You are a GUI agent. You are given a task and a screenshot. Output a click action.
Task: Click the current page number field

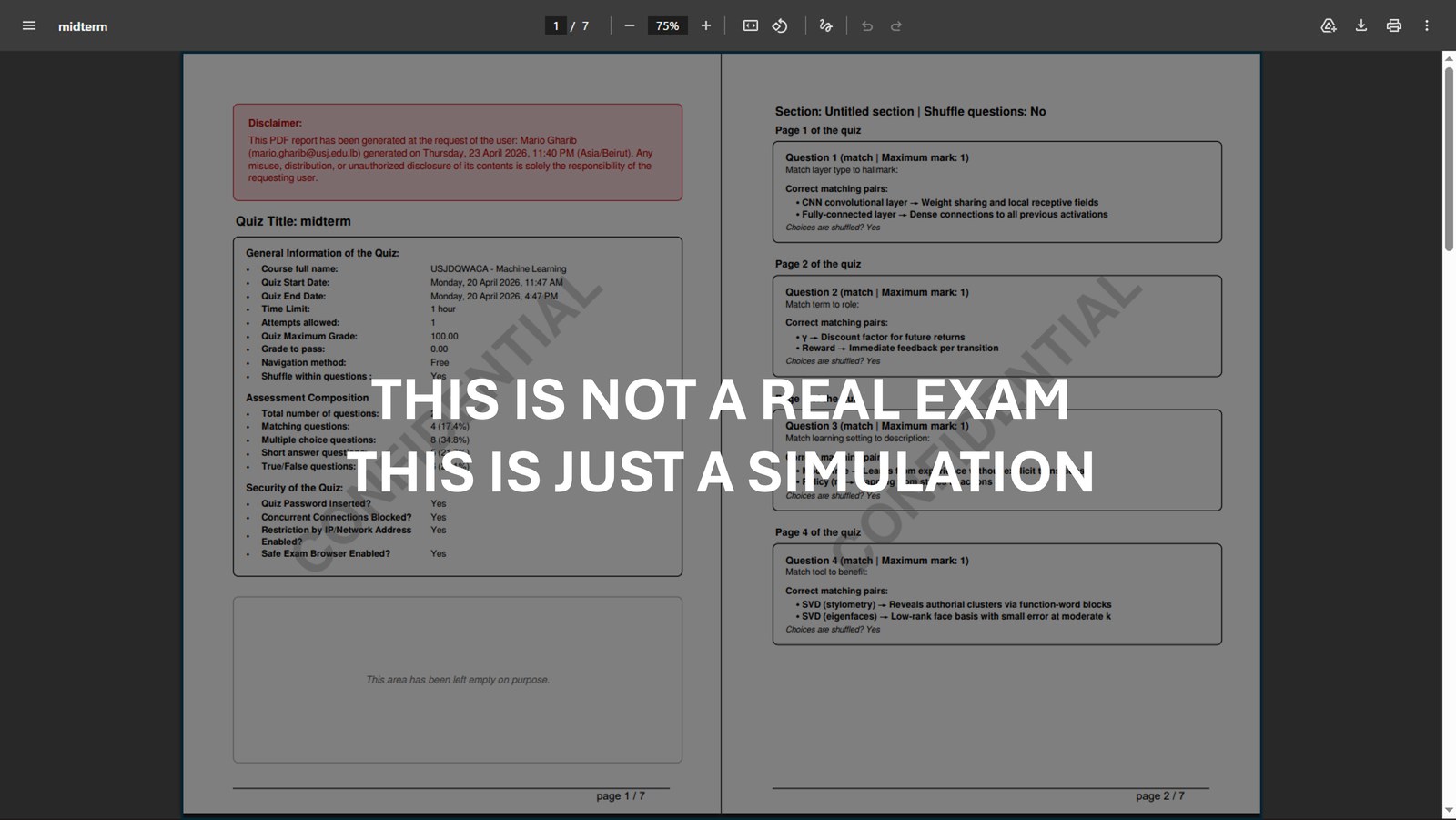[x=555, y=25]
